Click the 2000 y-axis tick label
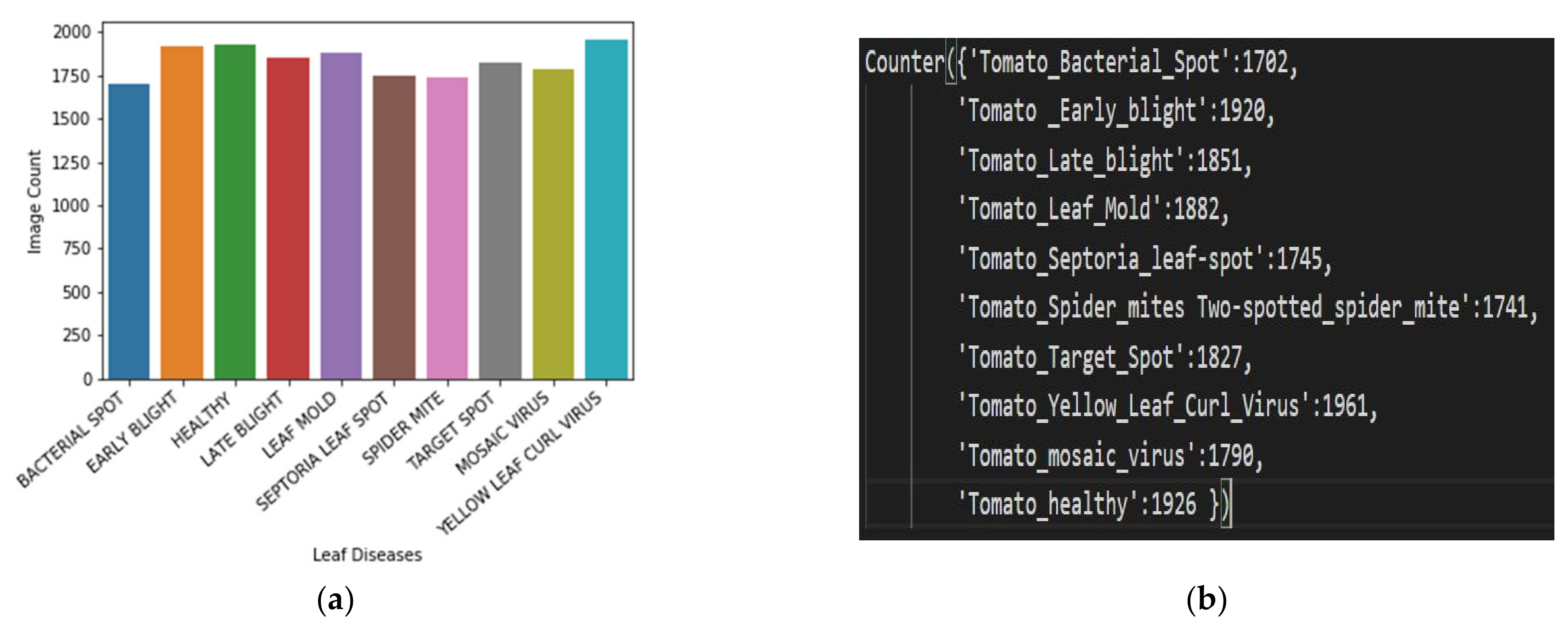Viewport: 1568px width, 631px height. 72,32
